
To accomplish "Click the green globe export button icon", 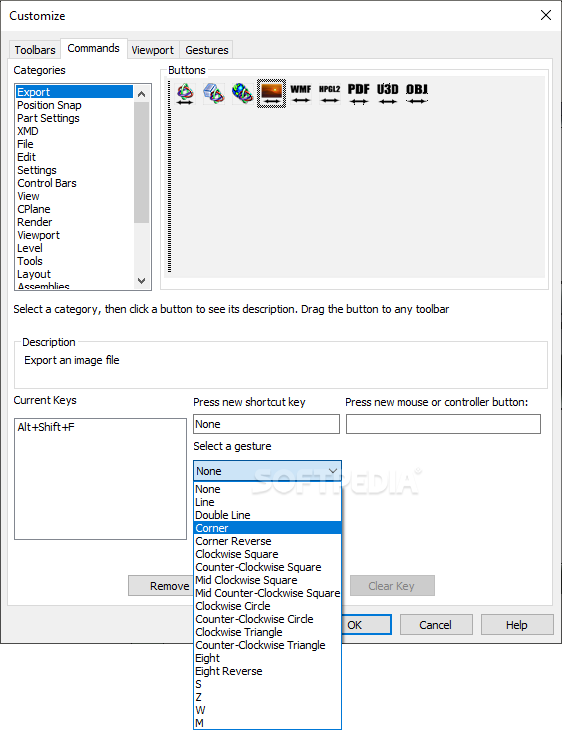I will pos(242,94).
